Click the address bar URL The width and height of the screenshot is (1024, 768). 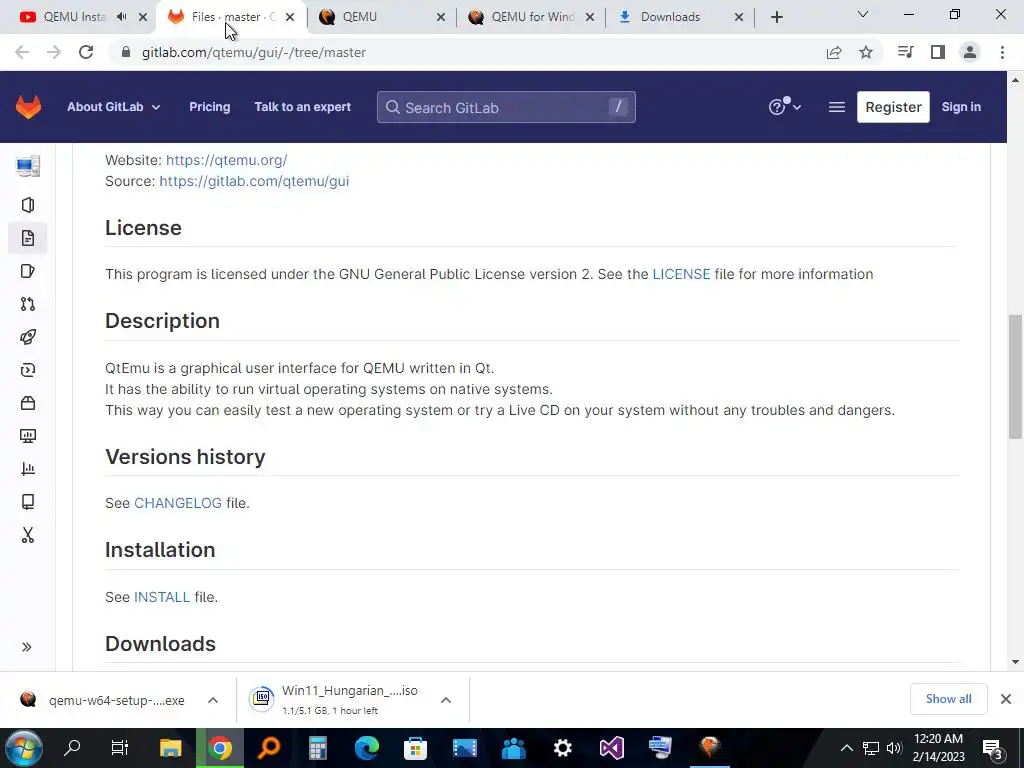tap(253, 52)
